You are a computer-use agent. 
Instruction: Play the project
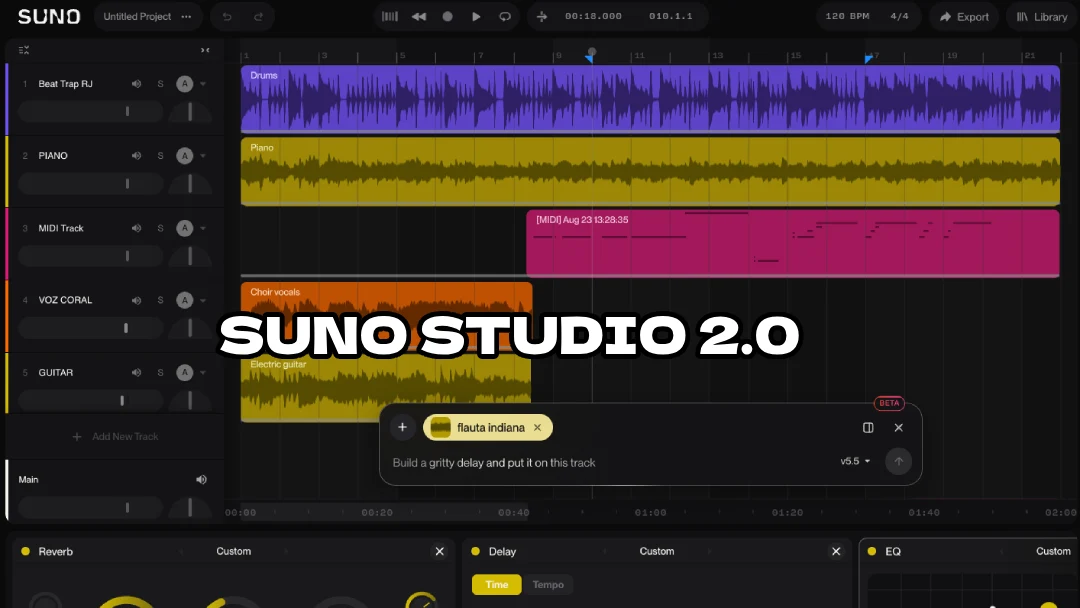click(x=476, y=17)
